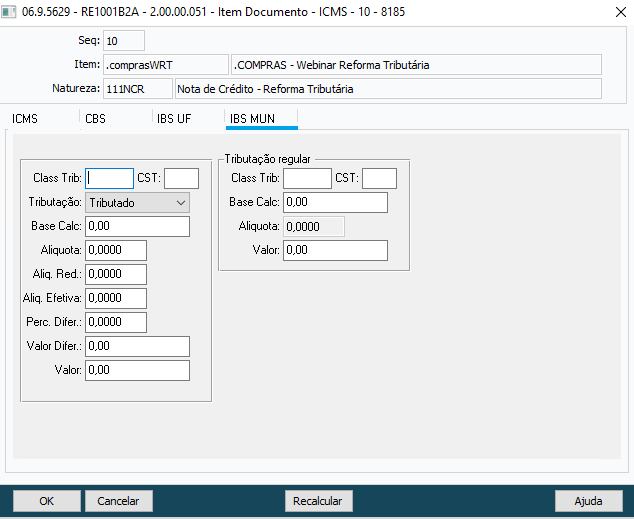The image size is (634, 519).
Task: Click the Aliq. Efetiva field
Action: pyautogui.click(x=116, y=298)
